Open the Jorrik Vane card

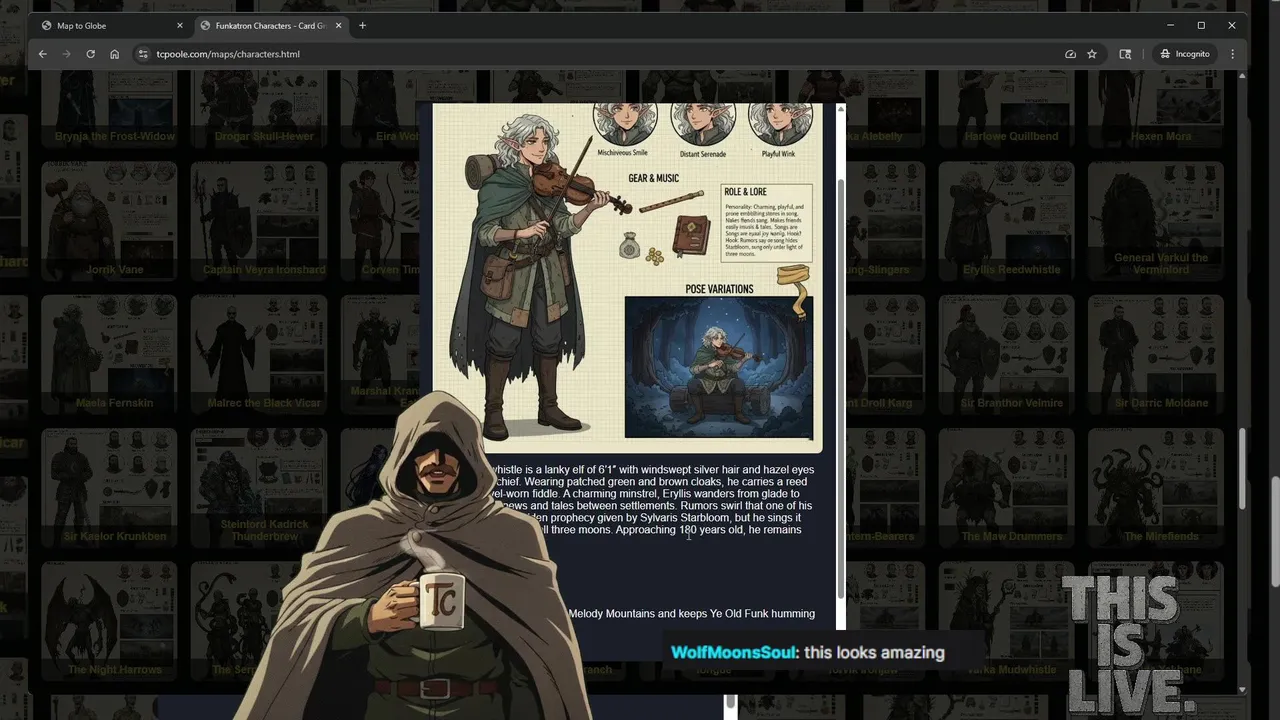click(x=110, y=221)
